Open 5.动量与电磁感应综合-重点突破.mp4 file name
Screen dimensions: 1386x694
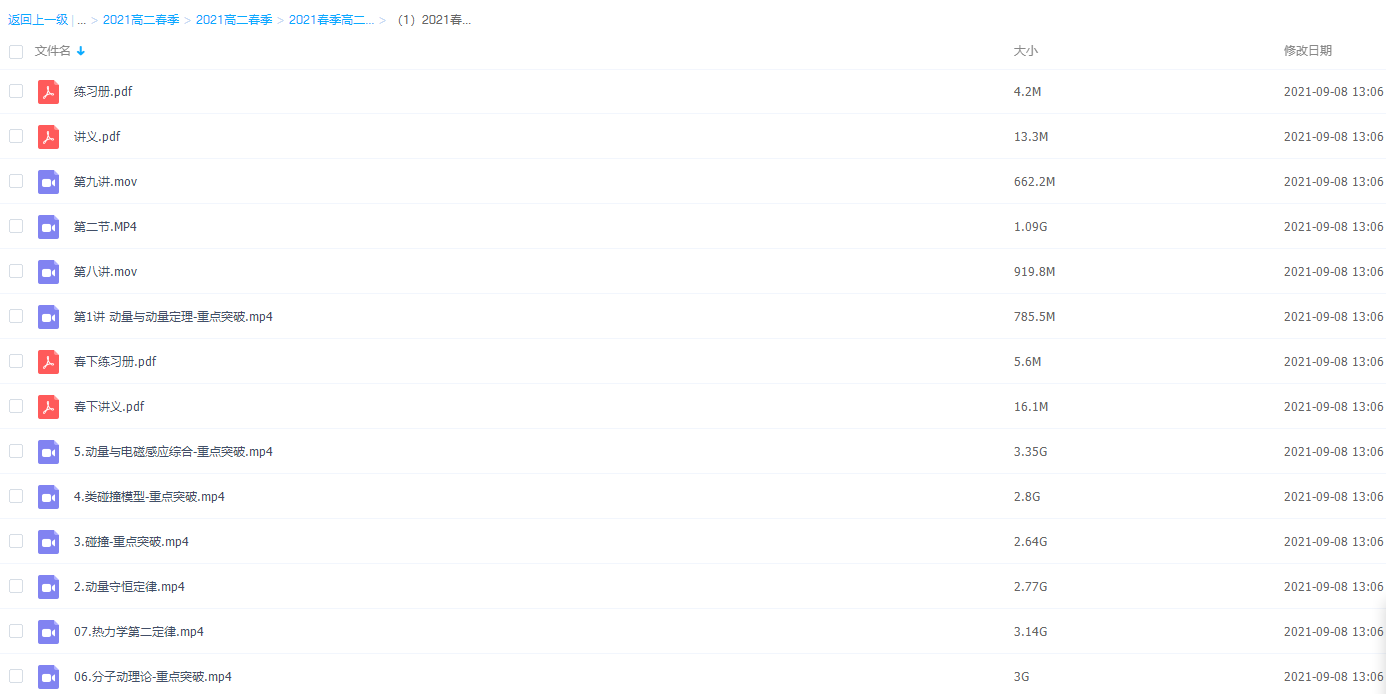click(173, 452)
